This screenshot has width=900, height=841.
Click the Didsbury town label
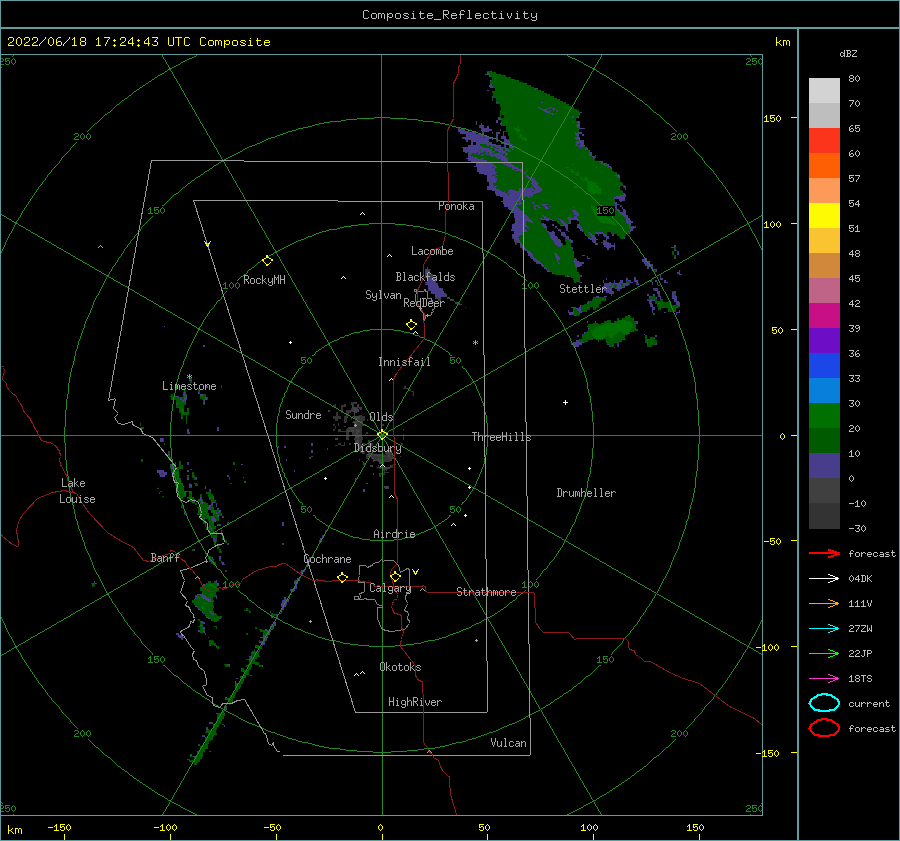click(x=378, y=448)
